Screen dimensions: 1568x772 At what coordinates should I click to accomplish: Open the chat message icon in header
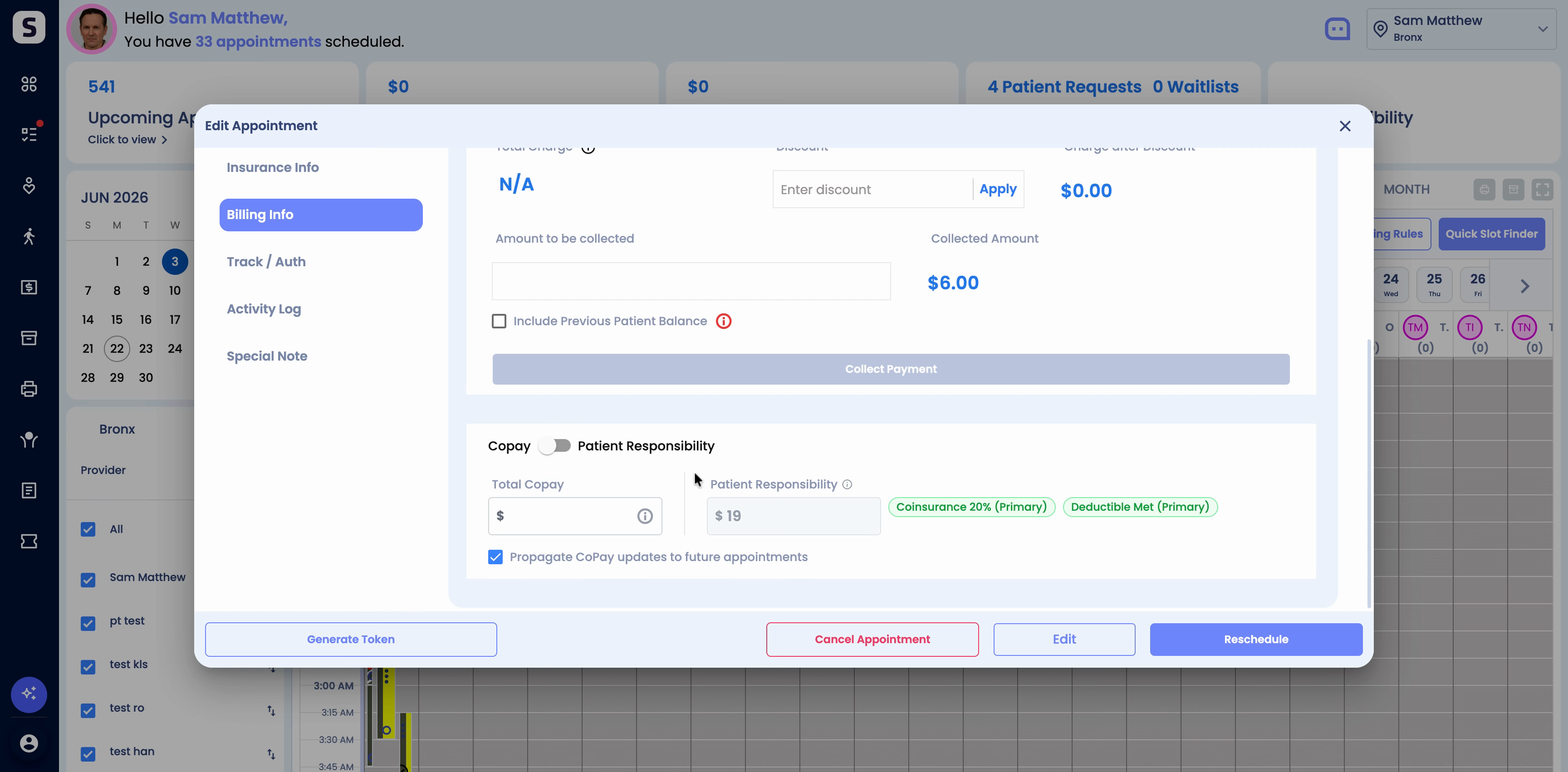pyautogui.click(x=1338, y=29)
